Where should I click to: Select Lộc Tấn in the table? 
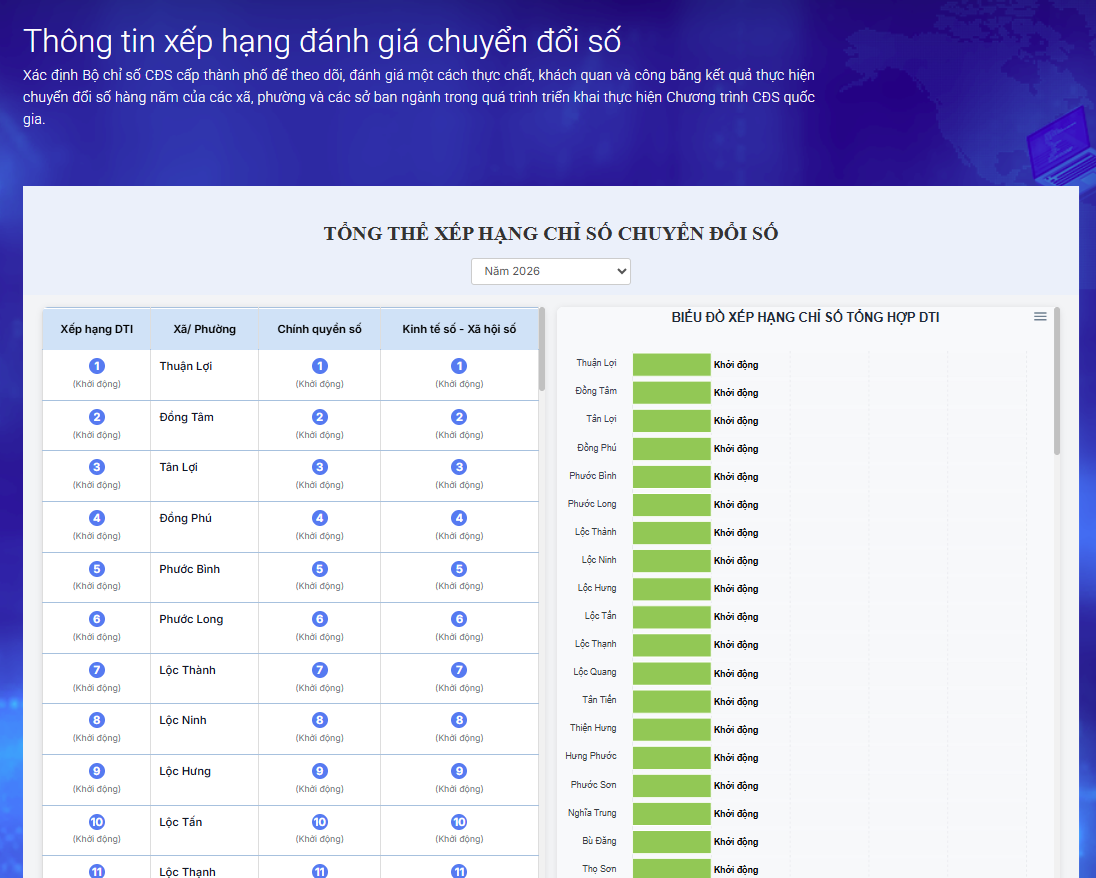[180, 822]
